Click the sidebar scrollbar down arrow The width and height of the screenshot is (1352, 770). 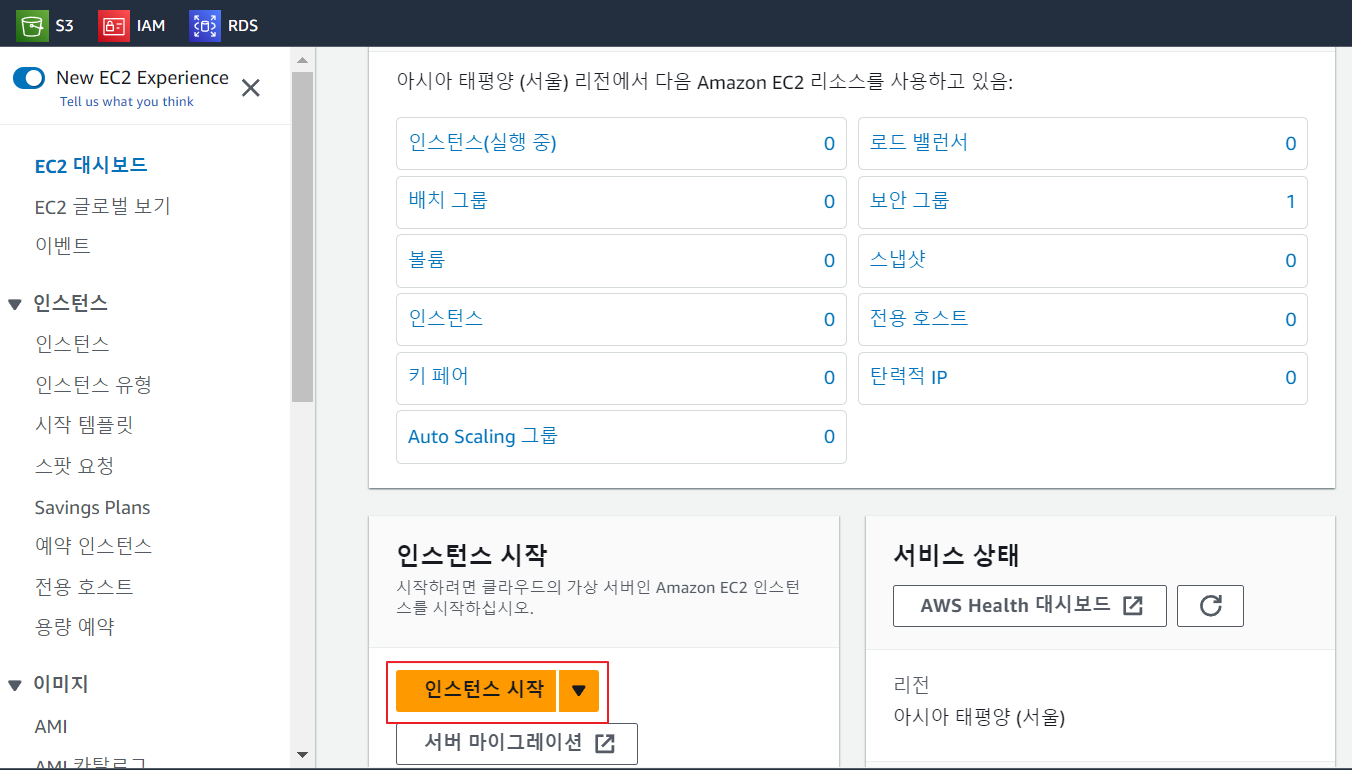(302, 754)
